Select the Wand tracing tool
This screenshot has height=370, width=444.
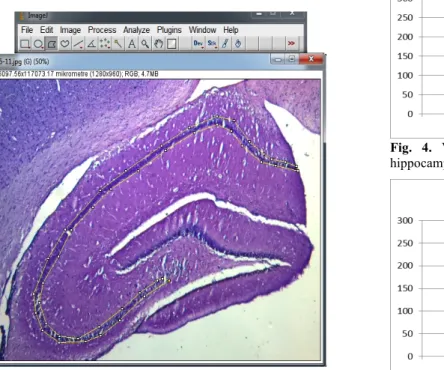click(118, 44)
